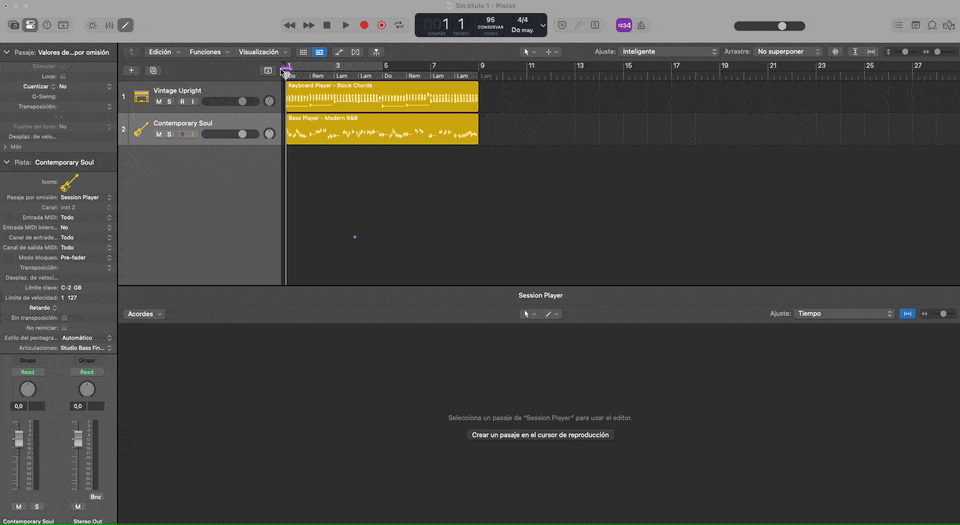The image size is (960, 525).
Task: Click the Catch Playhead icon
Action: pos(377,52)
